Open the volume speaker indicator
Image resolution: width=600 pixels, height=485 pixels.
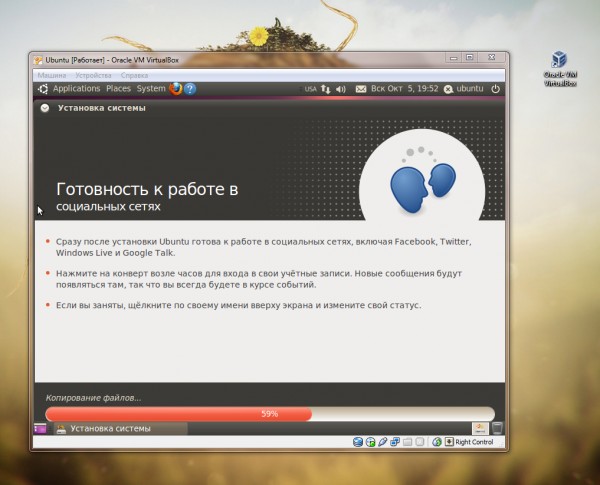point(341,89)
